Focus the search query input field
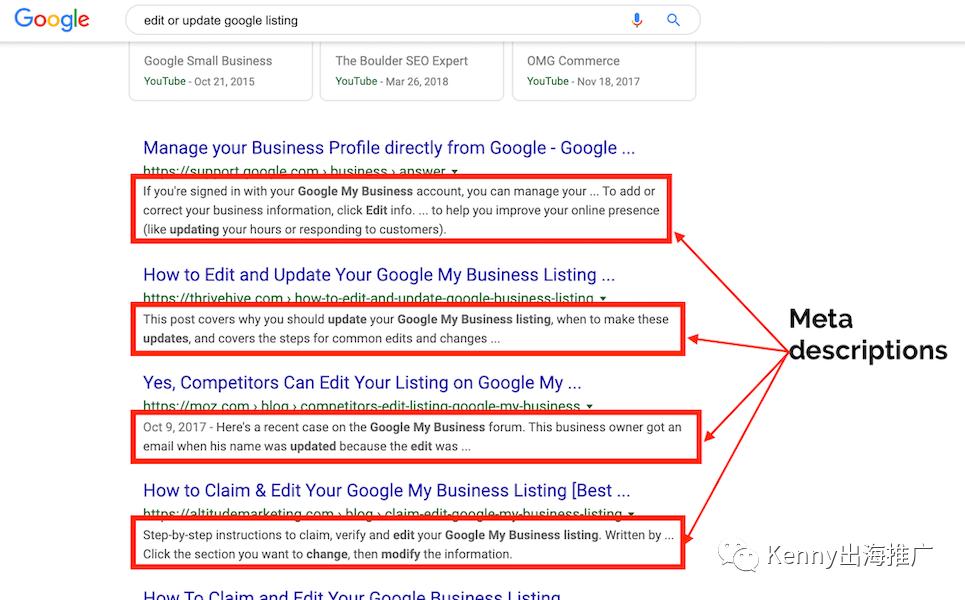Viewport: 965px width, 600px height. (x=380, y=20)
